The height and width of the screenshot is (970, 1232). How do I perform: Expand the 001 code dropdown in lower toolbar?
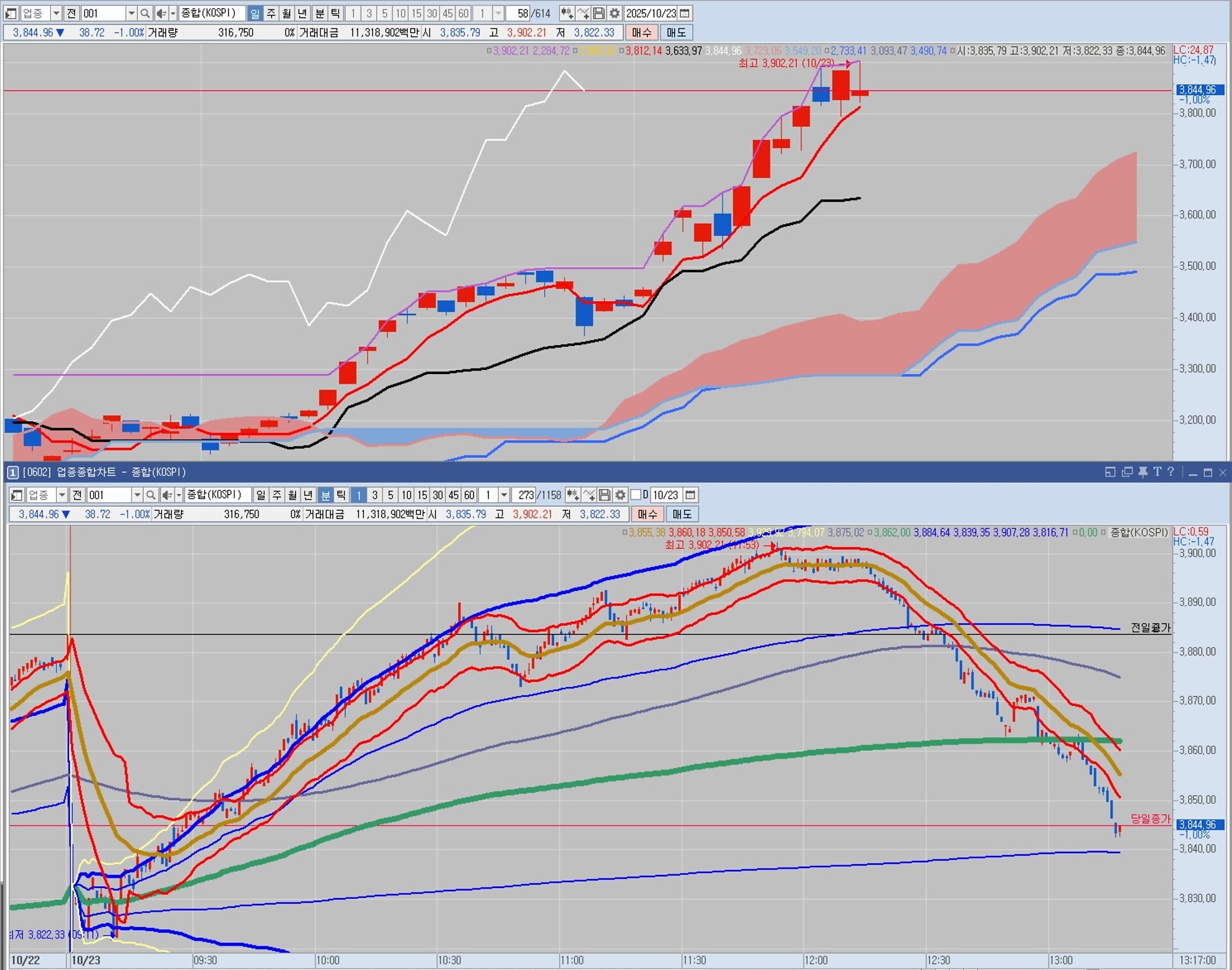137,495
